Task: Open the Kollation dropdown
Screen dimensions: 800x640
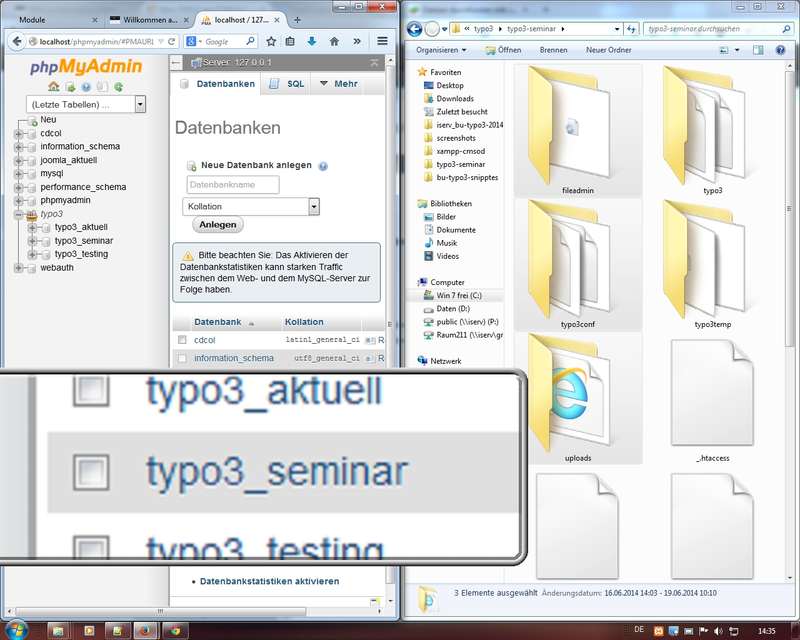Action: coord(314,207)
